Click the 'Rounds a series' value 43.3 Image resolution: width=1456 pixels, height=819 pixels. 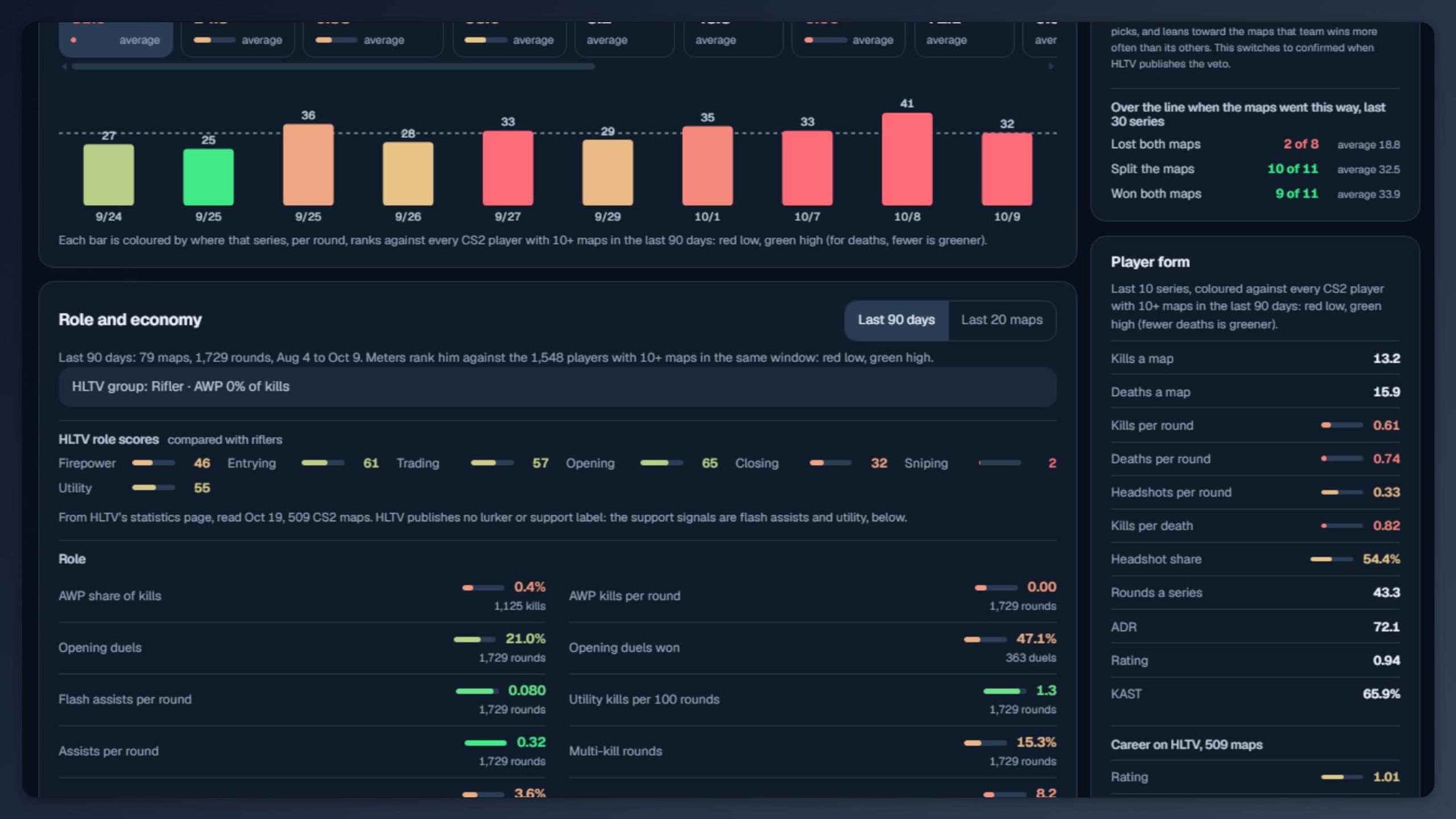click(1387, 593)
